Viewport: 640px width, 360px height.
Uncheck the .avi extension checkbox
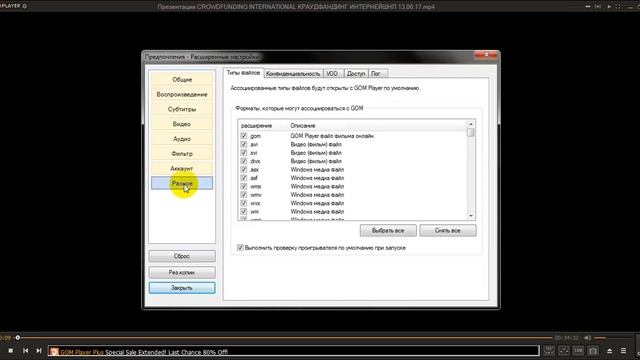click(244, 144)
